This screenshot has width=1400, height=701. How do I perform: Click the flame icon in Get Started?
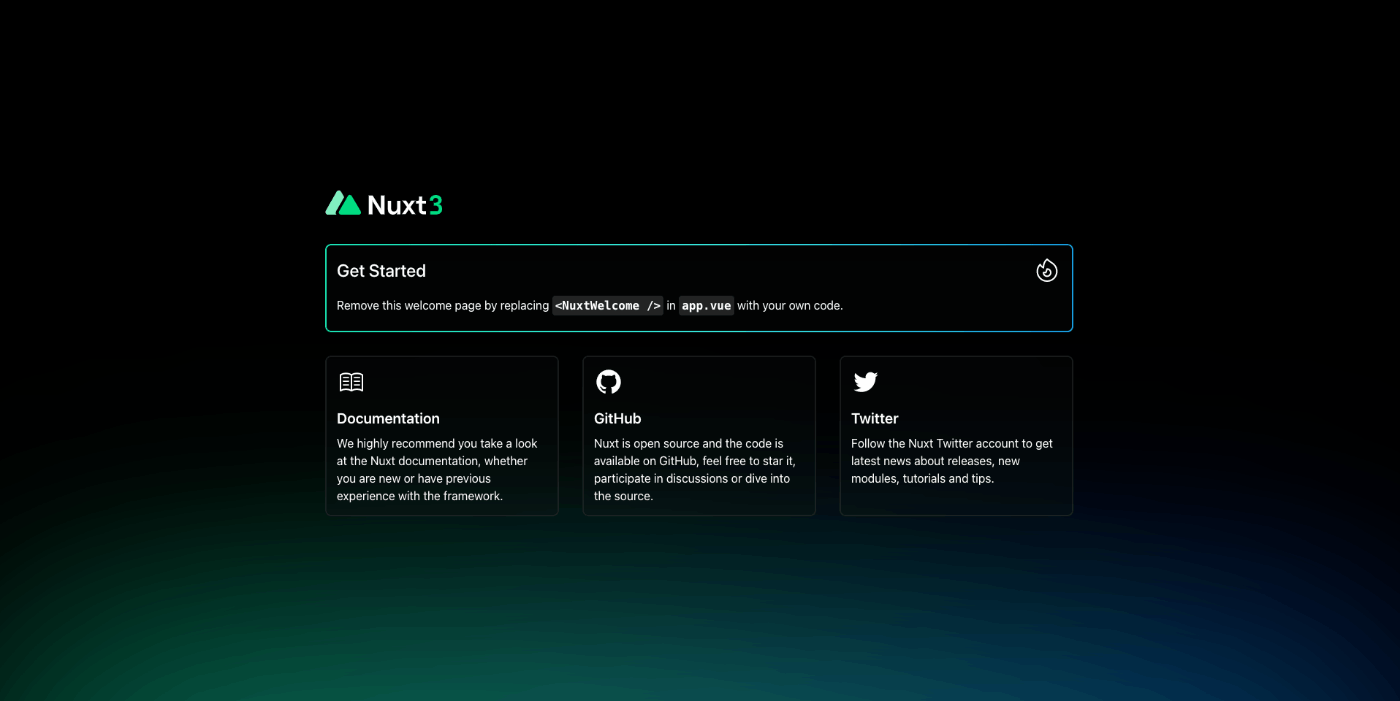pos(1047,270)
